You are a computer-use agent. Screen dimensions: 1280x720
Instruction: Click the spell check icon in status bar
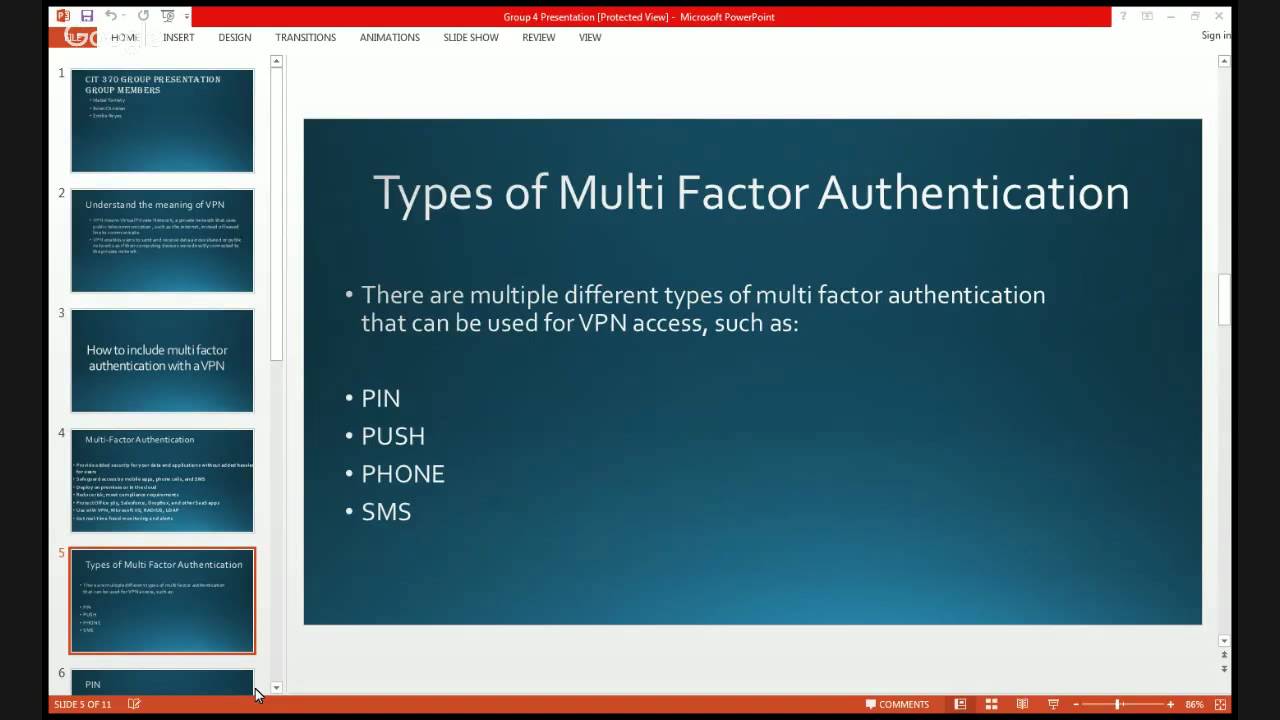134,704
